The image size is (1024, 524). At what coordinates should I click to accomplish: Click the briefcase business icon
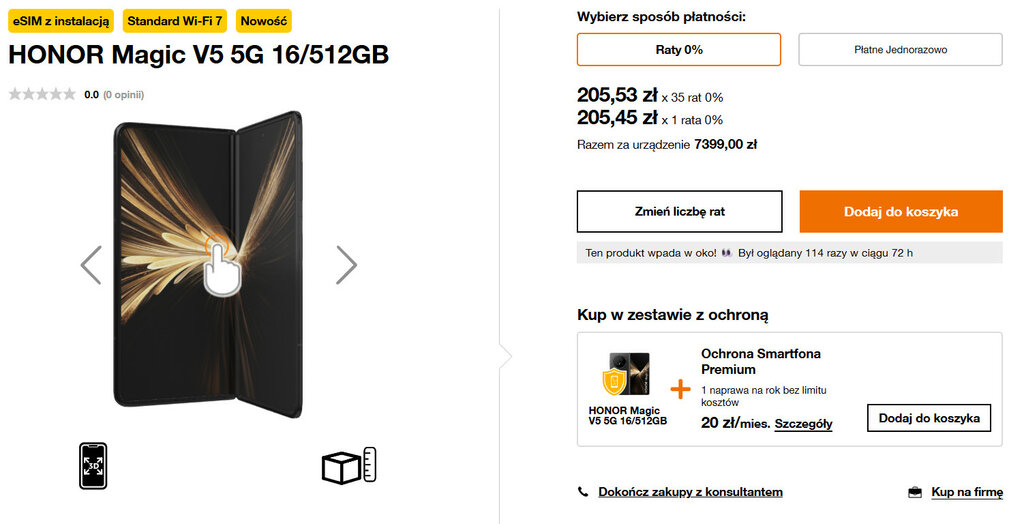(x=915, y=492)
